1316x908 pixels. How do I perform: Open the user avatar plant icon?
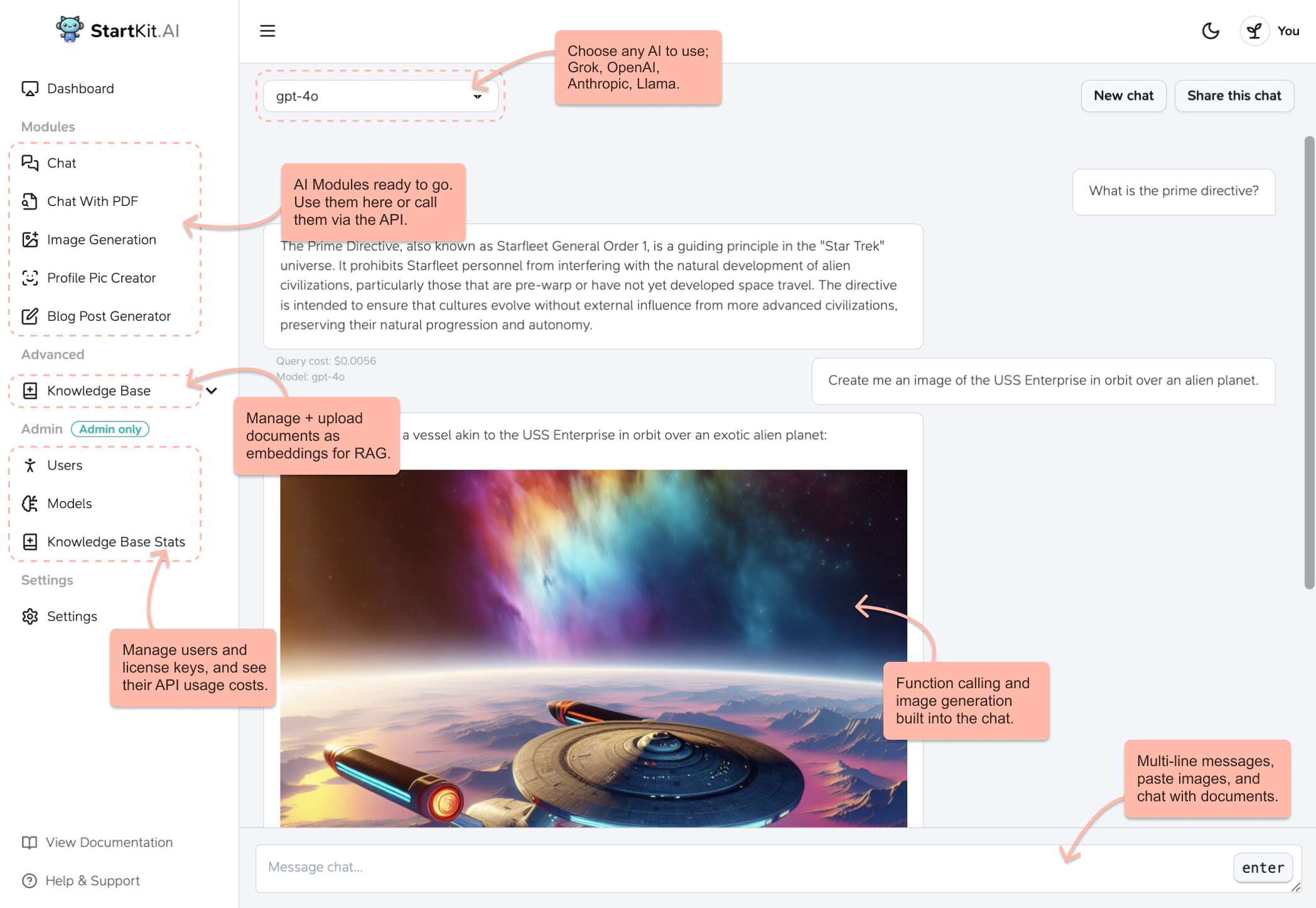[1254, 31]
